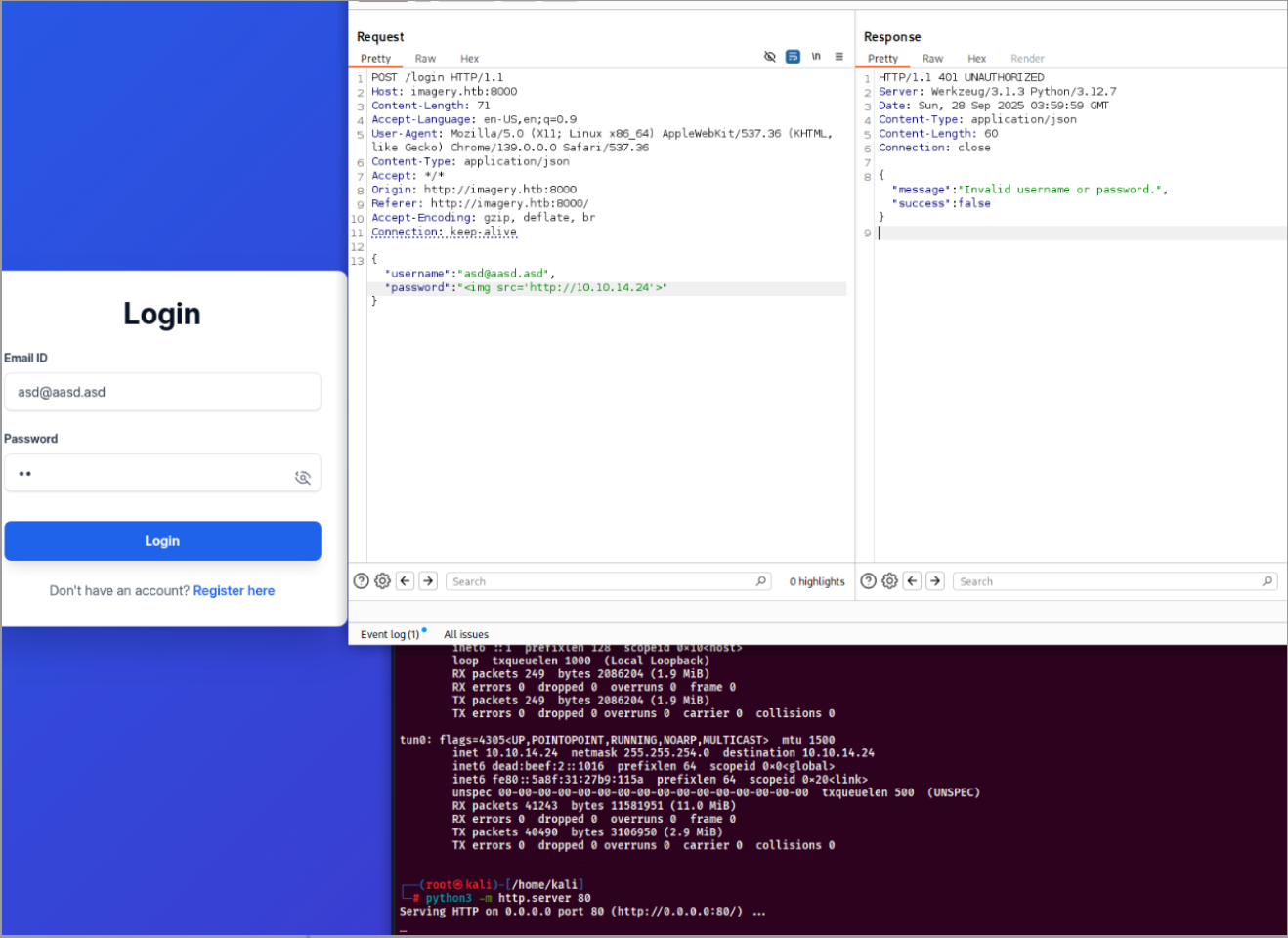The image size is (1288, 938).
Task: Click the Content-Length: 60 response header
Action: 938,134
